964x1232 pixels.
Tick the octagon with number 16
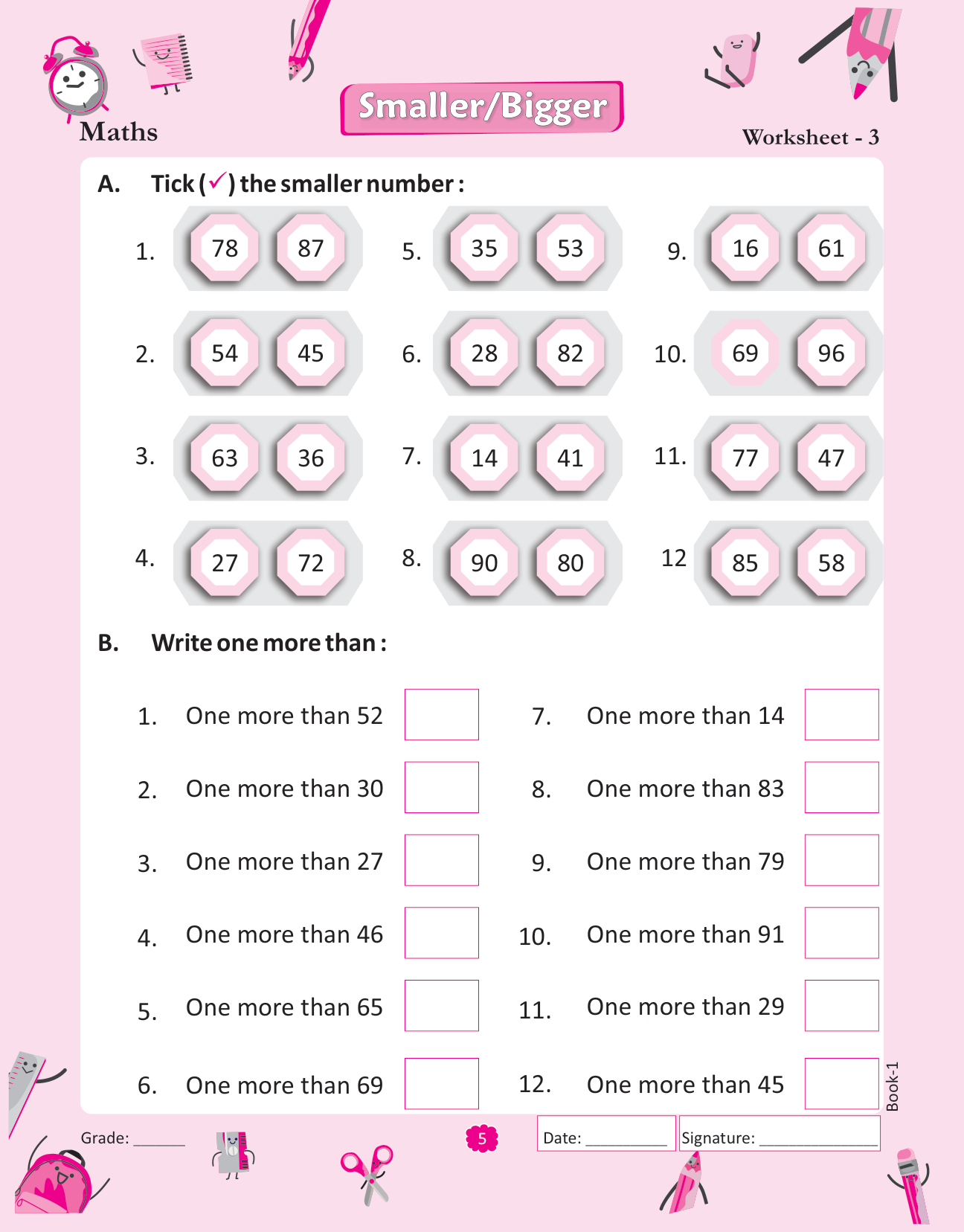tap(745, 248)
